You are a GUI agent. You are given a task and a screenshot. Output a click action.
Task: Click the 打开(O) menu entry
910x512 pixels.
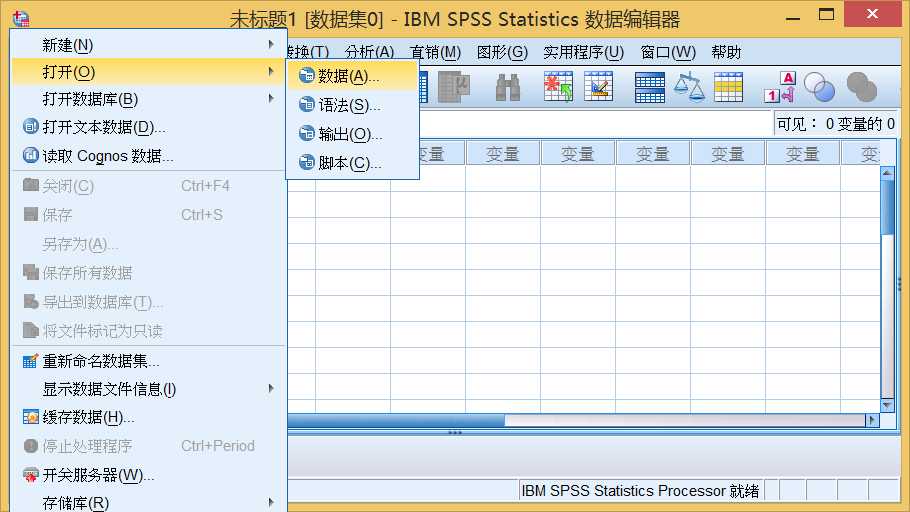point(149,72)
